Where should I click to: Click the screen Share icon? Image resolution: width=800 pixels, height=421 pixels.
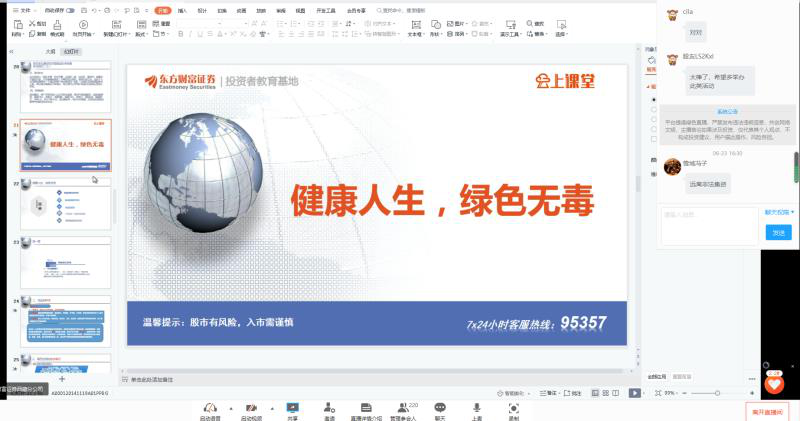(292, 407)
